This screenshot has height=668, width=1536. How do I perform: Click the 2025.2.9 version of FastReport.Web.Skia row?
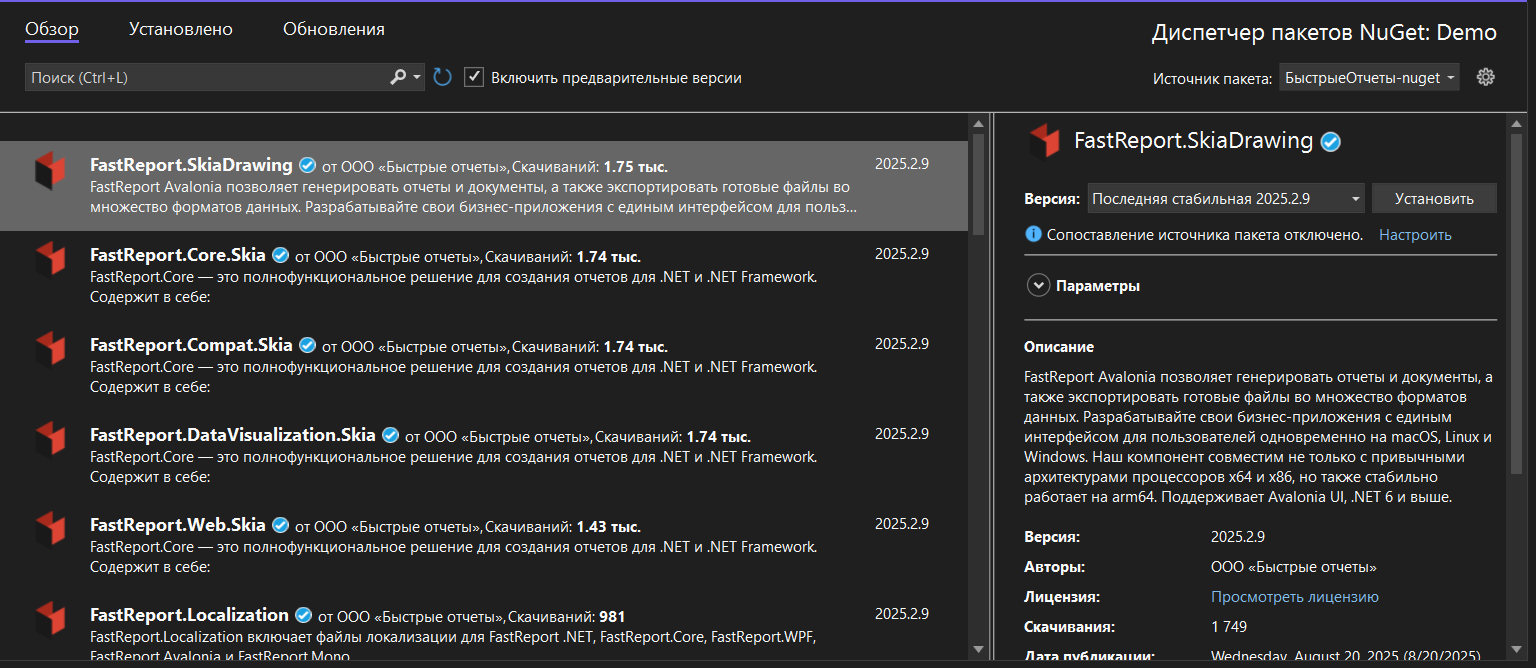[x=902, y=524]
